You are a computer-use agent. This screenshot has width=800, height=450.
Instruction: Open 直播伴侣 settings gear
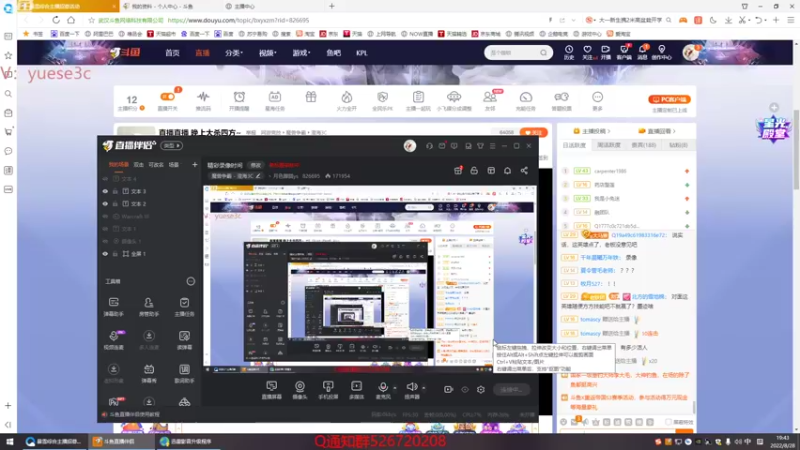tap(481, 389)
